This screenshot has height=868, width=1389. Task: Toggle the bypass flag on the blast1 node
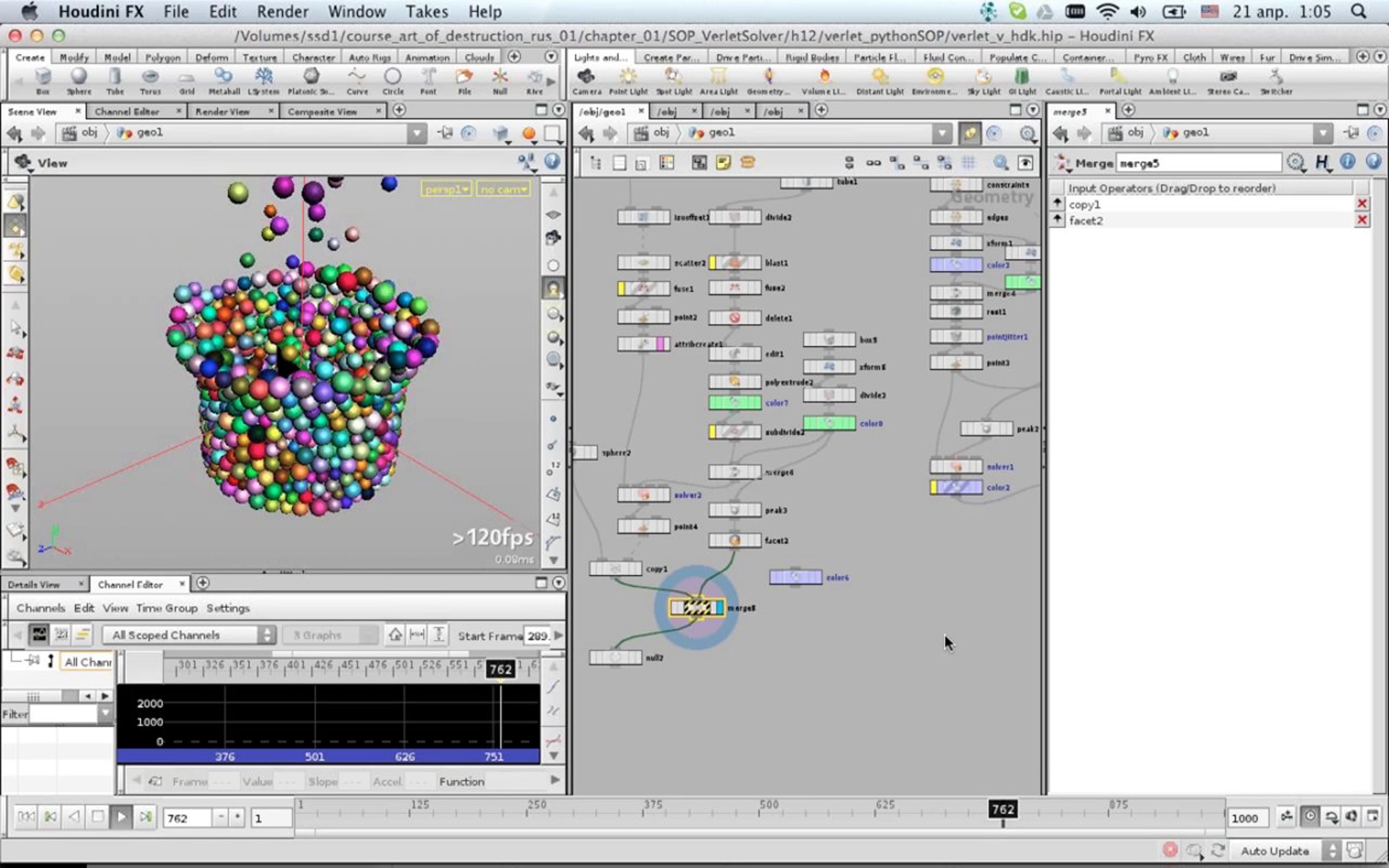click(712, 263)
